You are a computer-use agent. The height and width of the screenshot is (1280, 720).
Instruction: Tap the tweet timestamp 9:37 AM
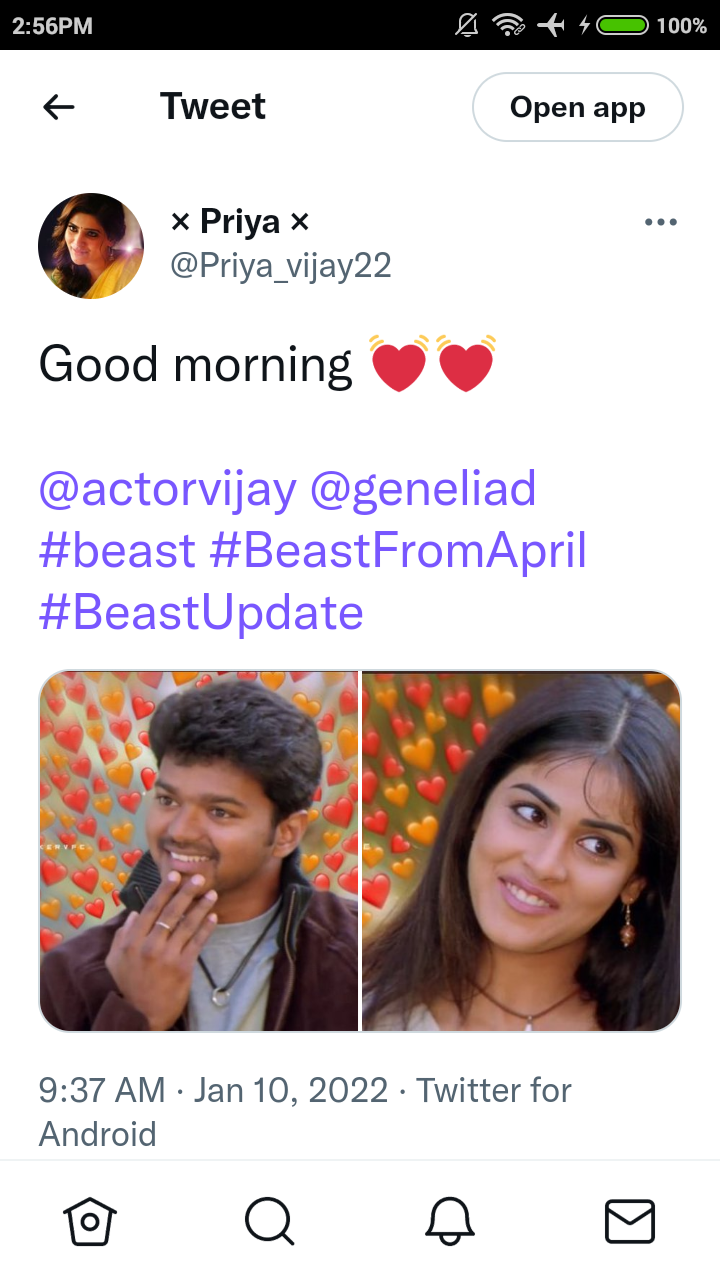pyautogui.click(x=102, y=1090)
